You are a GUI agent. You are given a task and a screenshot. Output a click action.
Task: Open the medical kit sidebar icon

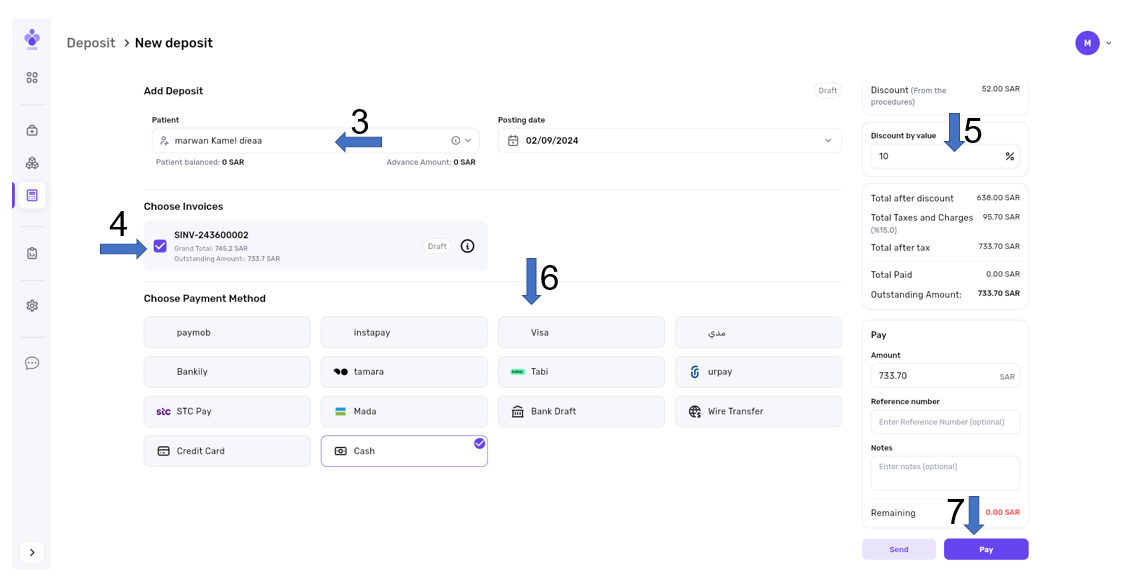click(32, 130)
